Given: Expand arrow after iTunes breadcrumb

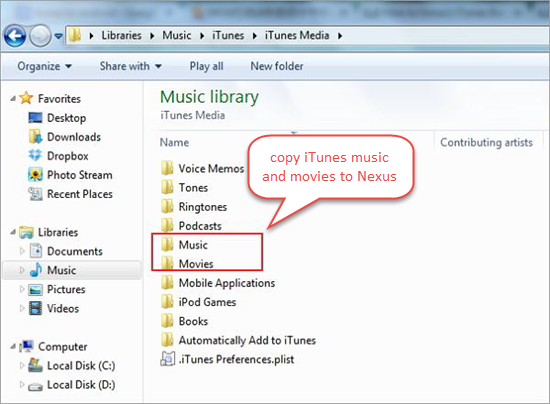Looking at the screenshot, I should coord(255,36).
